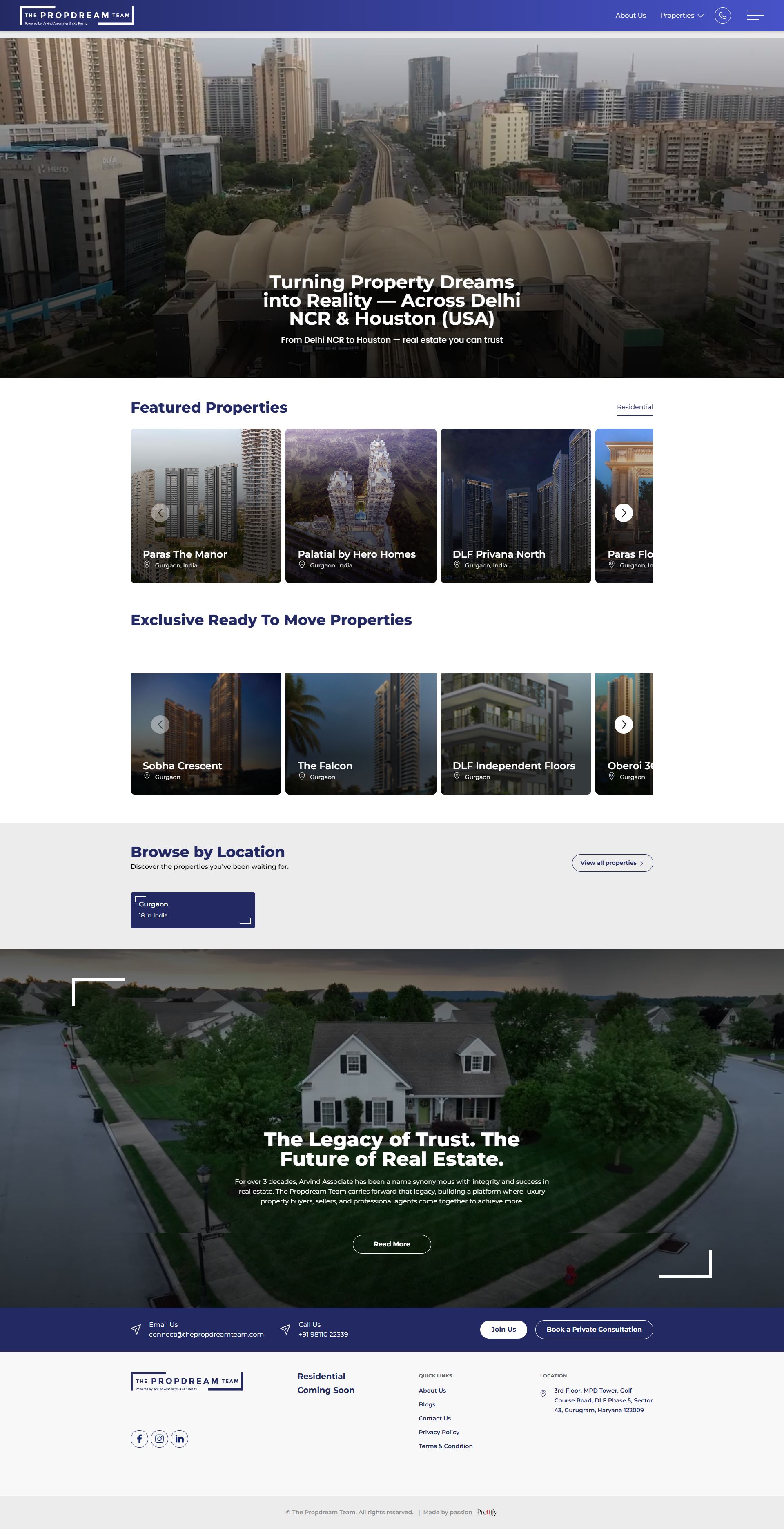Click the Featured Properties heading

[209, 407]
